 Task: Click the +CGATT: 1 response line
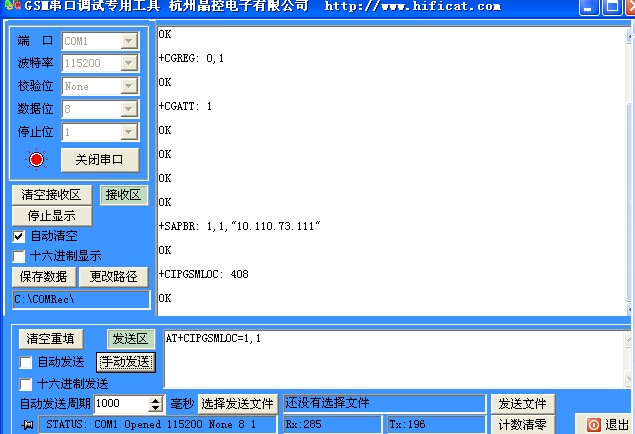[185, 106]
